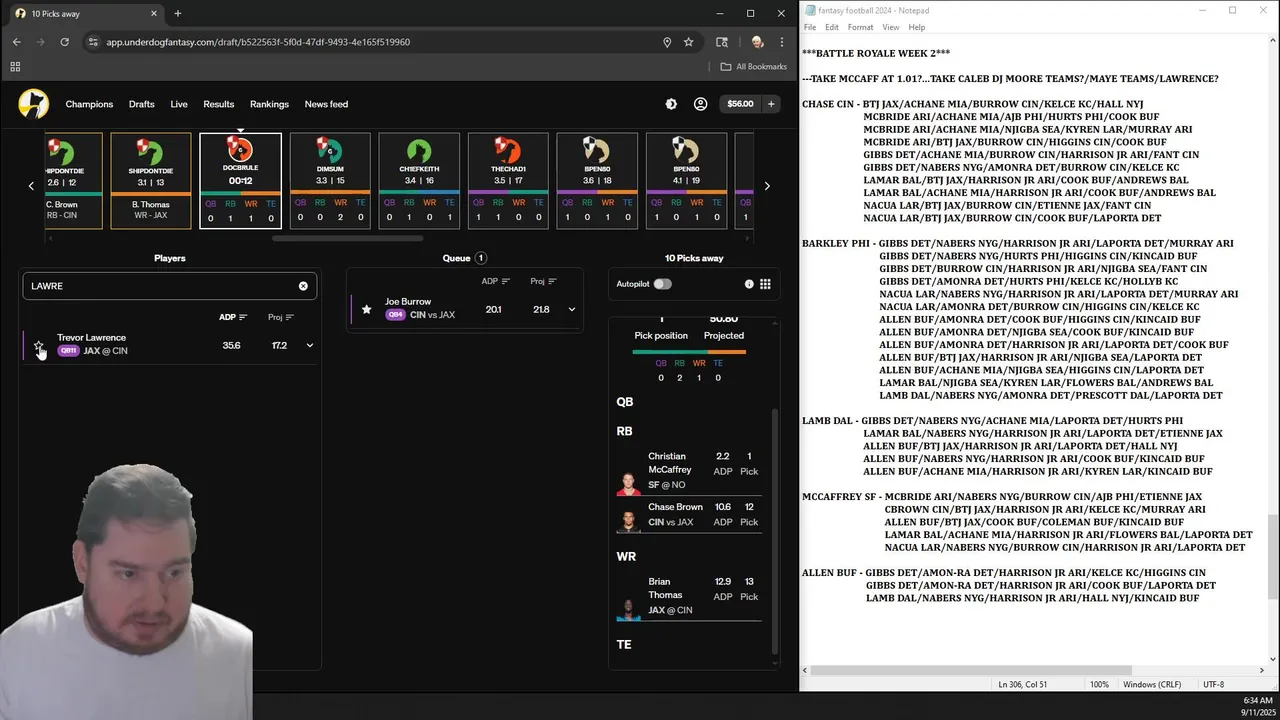
Task: Open the draft info icon beside Autopilot
Action: coord(749,284)
